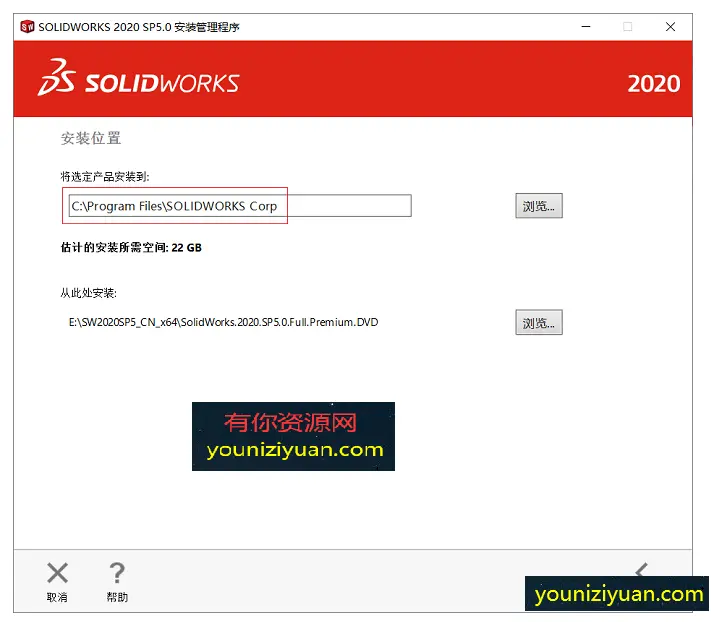Click the 安装位置 heading
The image size is (711, 622).
click(x=91, y=138)
